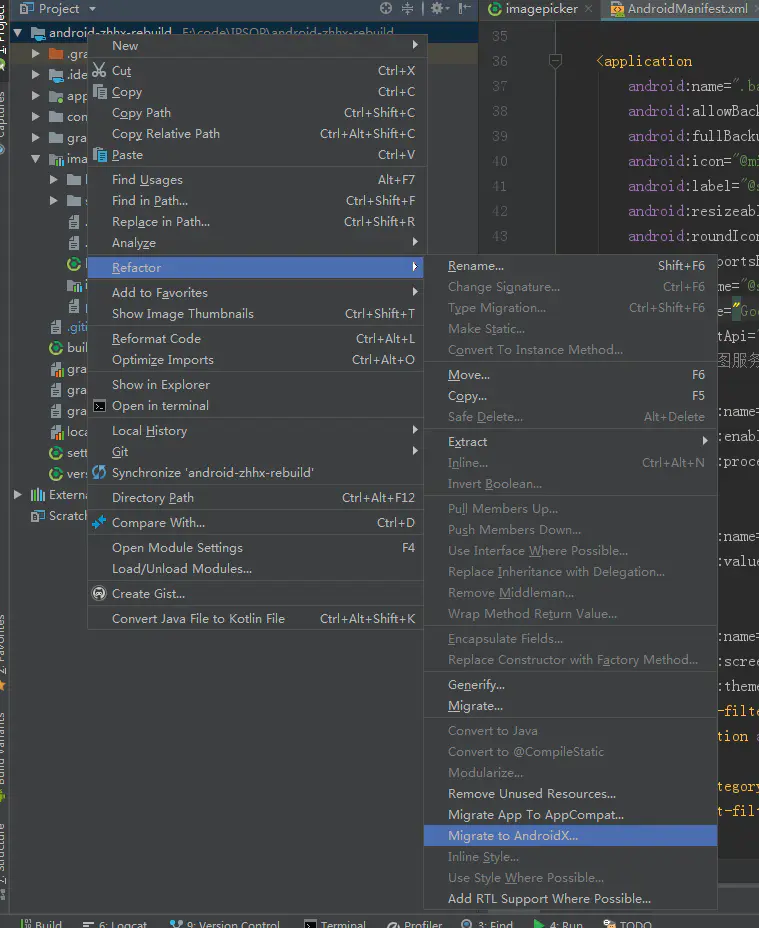The image size is (759, 928).
Task: Open the Run tool window
Action: (558, 923)
